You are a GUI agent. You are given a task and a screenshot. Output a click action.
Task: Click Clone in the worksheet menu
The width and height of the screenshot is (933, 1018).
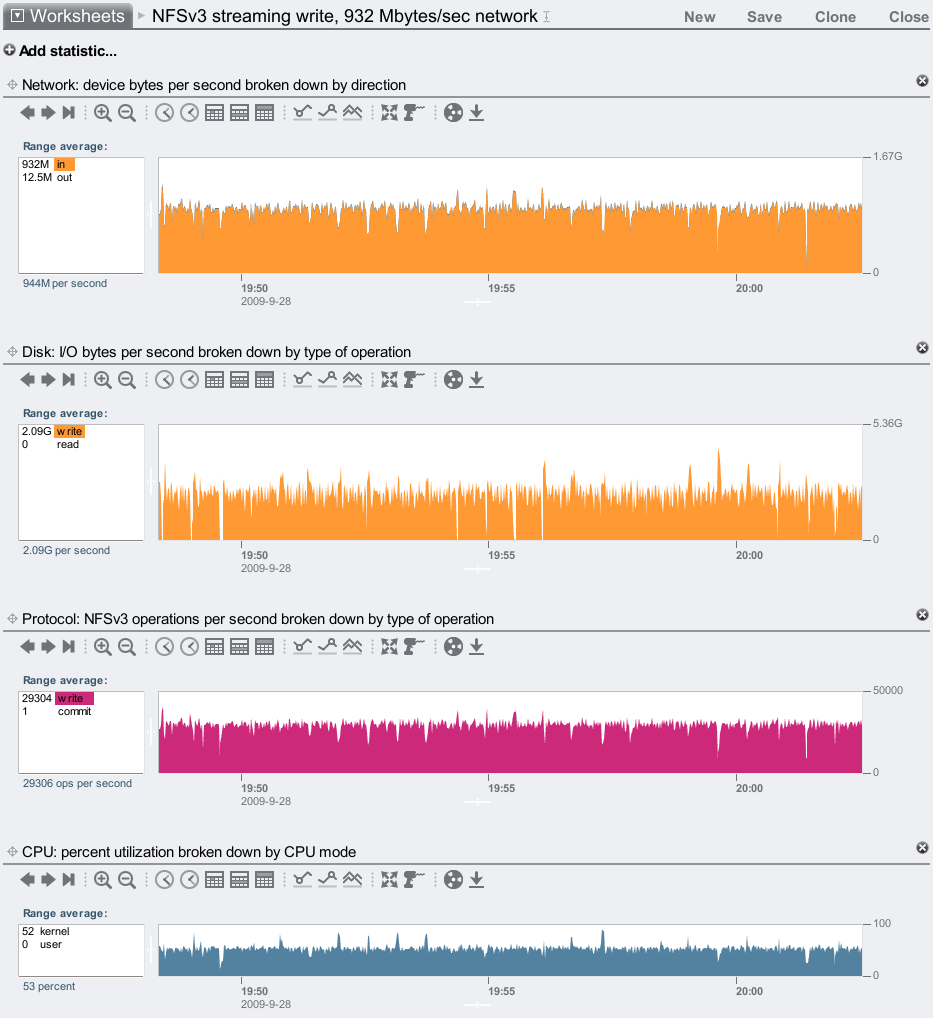[835, 17]
